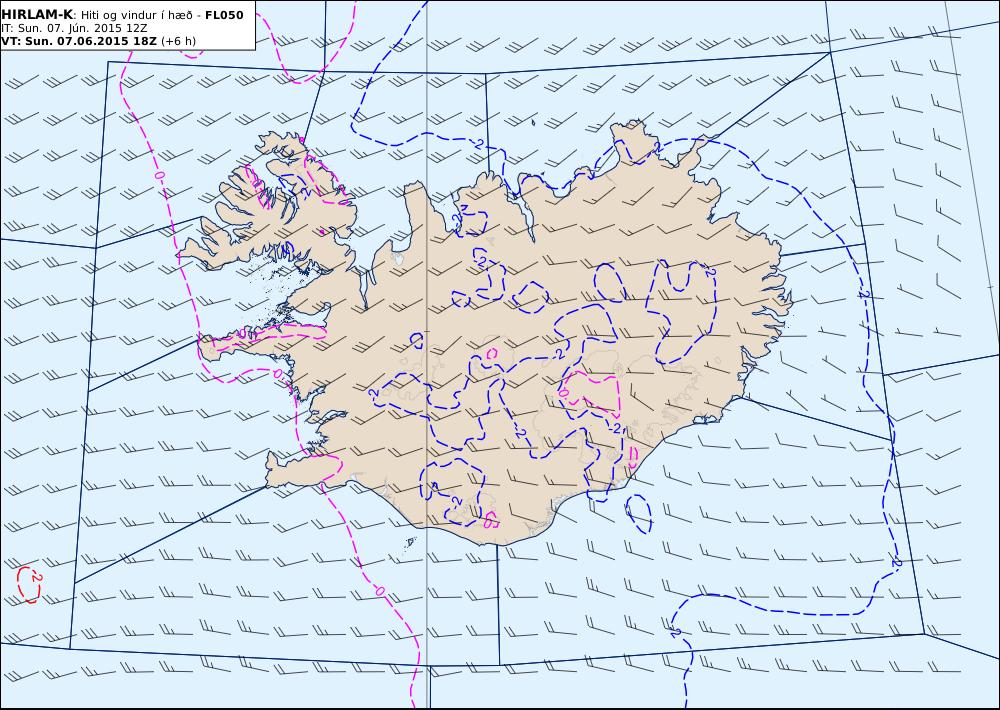Select the text "Hiti og vindur í hæð"
This screenshot has width=1000, height=710.
tap(136, 15)
